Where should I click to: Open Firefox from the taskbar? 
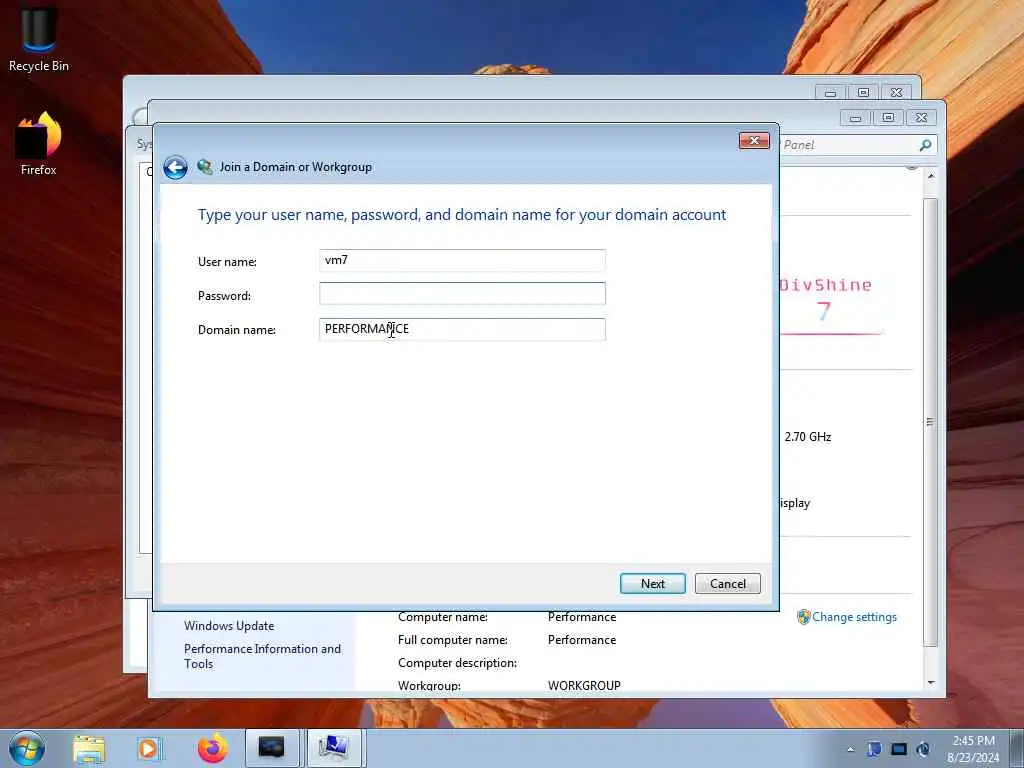212,748
